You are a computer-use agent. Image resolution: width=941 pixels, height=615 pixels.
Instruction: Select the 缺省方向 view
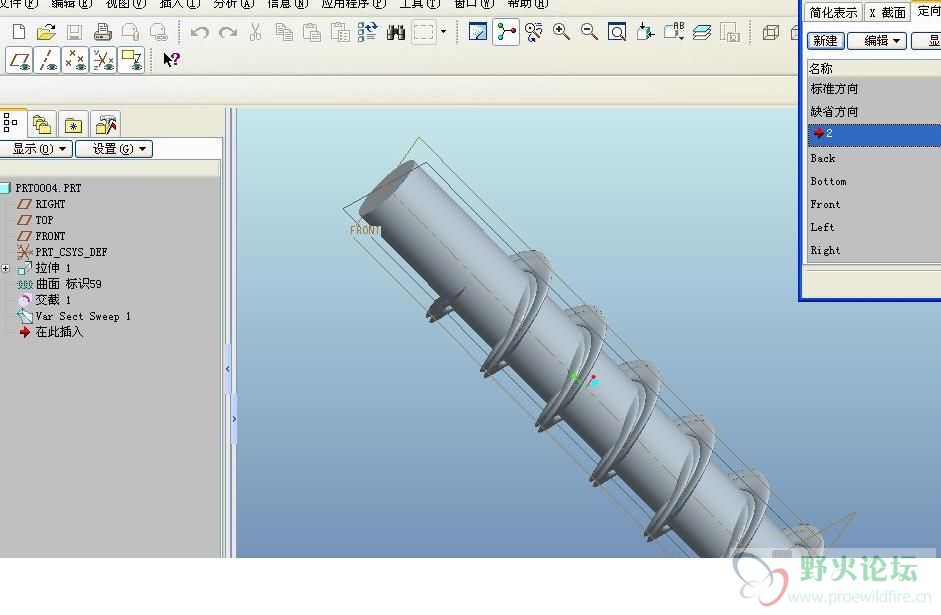(834, 112)
